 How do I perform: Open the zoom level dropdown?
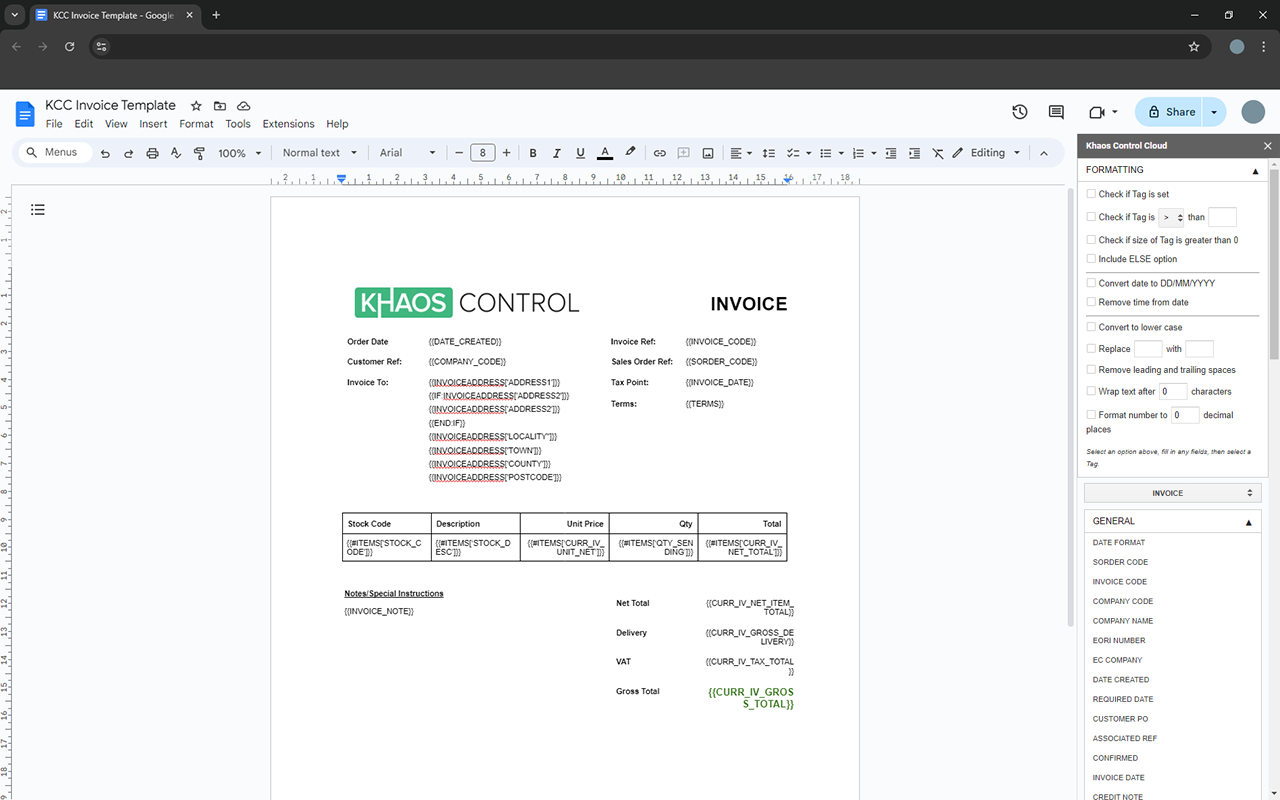click(x=240, y=153)
